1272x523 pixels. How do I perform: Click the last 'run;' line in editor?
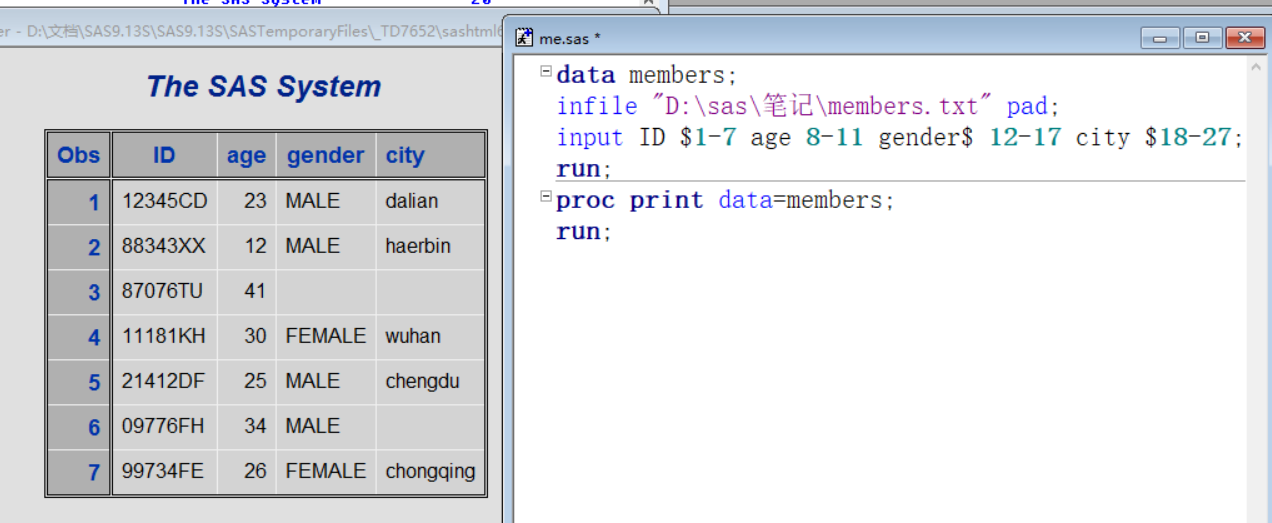[583, 232]
